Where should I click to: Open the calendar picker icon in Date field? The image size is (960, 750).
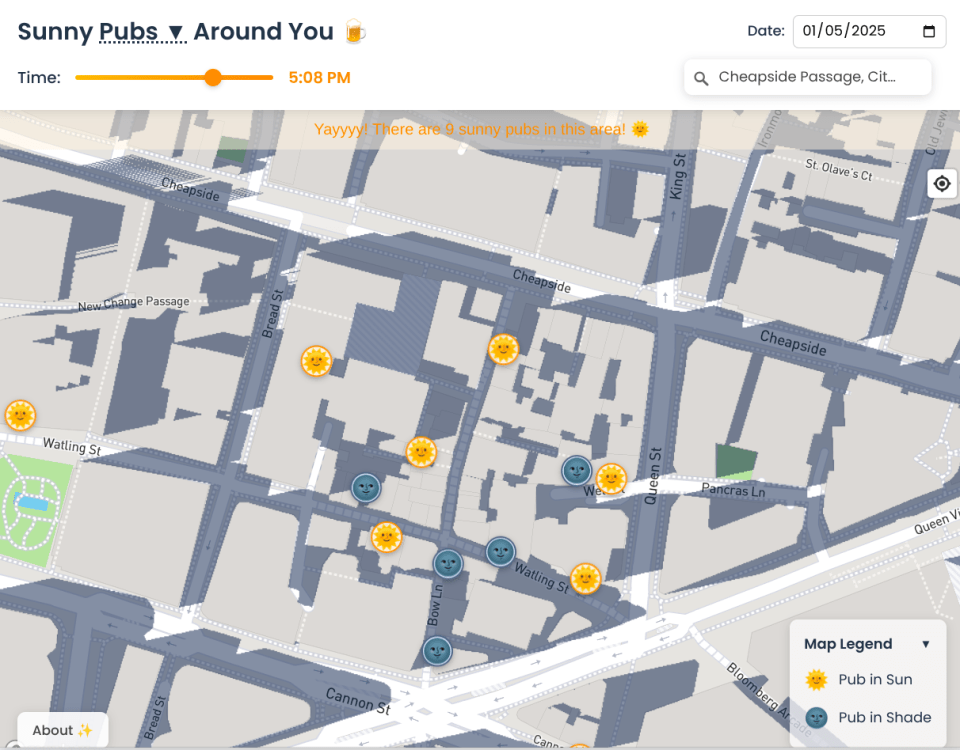click(929, 31)
